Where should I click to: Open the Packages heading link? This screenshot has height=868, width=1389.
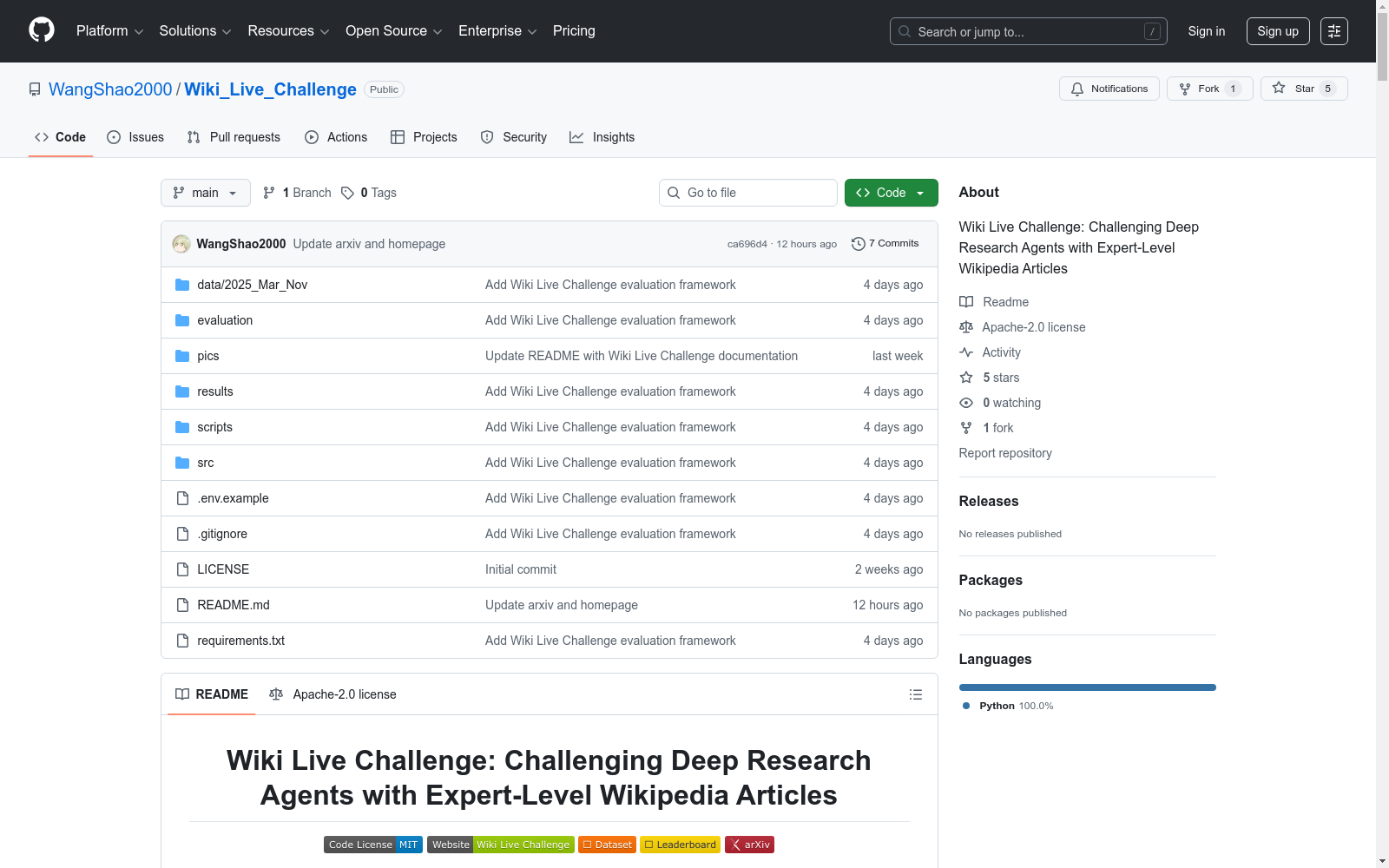pyautogui.click(x=991, y=580)
